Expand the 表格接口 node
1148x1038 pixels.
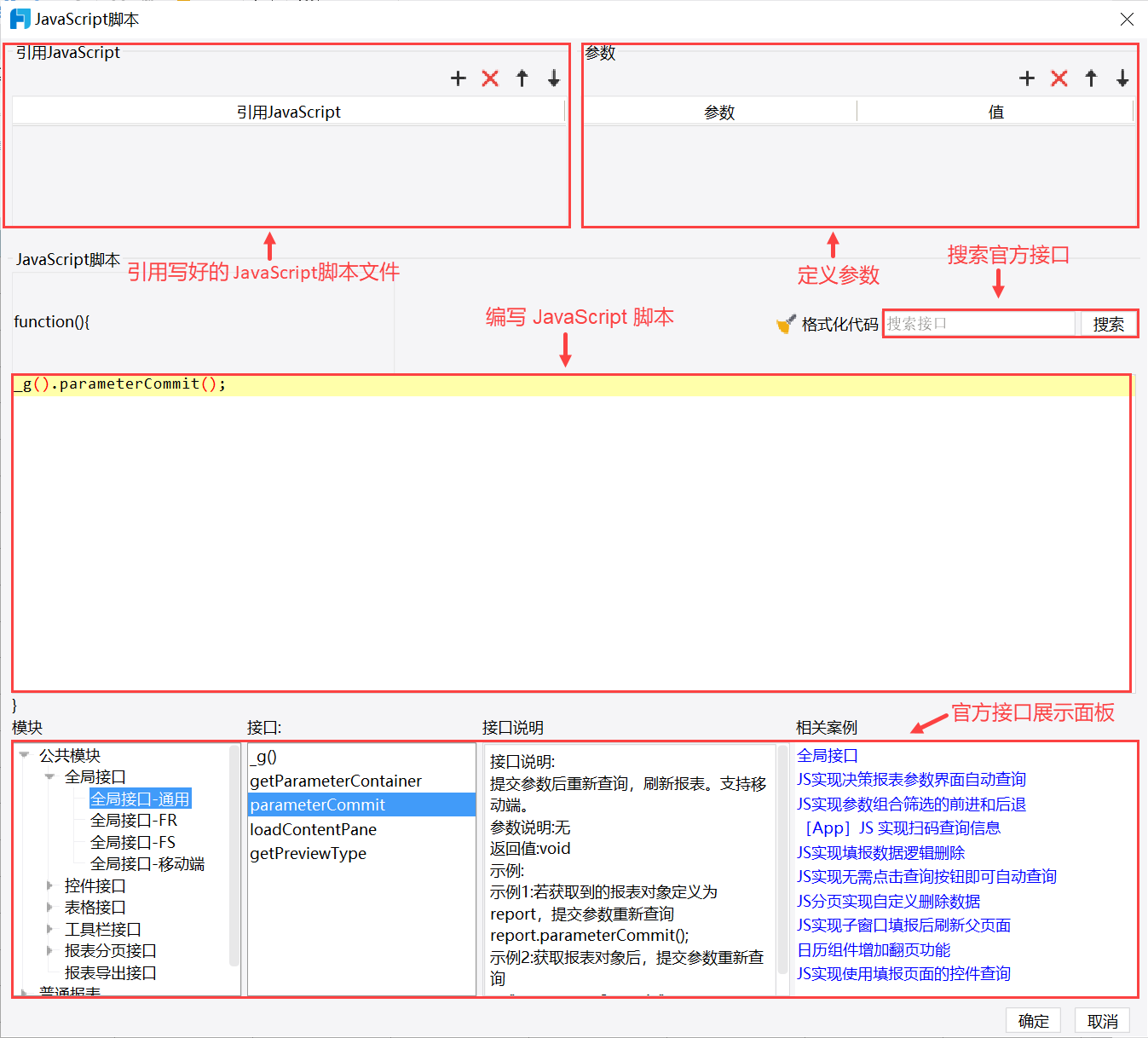[x=49, y=907]
